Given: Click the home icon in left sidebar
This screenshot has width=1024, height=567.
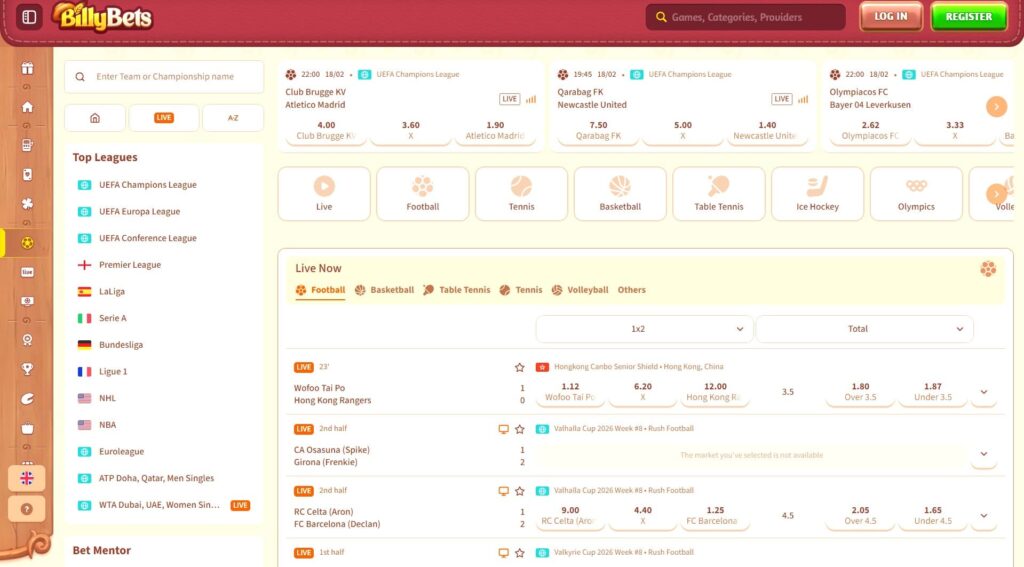Looking at the screenshot, I should (27, 107).
